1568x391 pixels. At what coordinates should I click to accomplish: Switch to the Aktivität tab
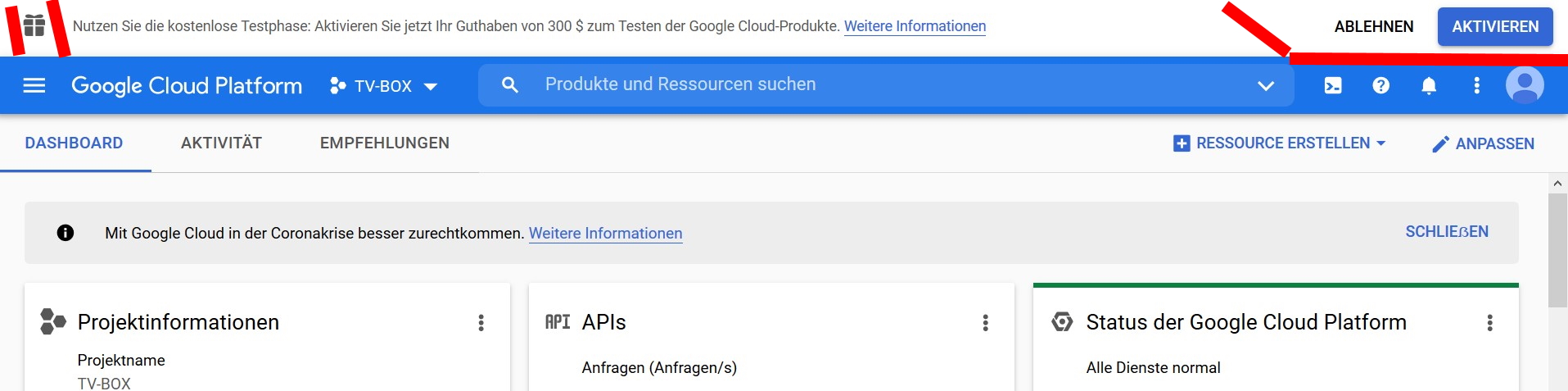221,143
